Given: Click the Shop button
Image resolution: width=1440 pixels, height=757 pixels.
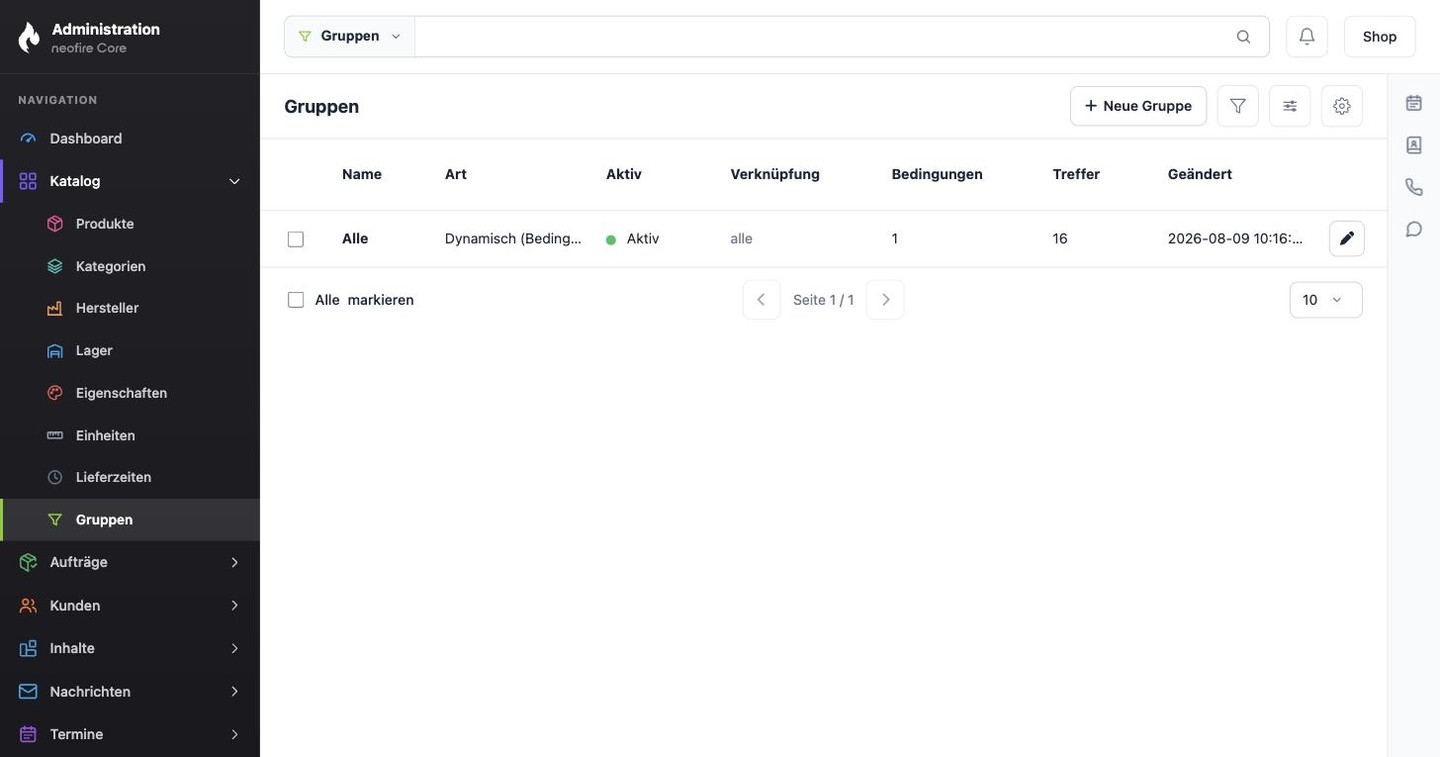Looking at the screenshot, I should click(x=1379, y=36).
